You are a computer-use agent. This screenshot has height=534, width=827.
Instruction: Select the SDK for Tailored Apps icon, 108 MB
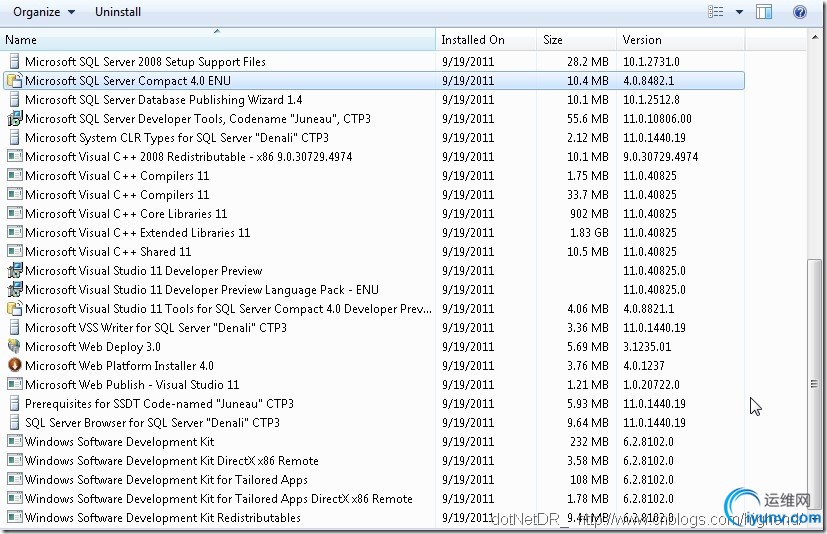15,479
